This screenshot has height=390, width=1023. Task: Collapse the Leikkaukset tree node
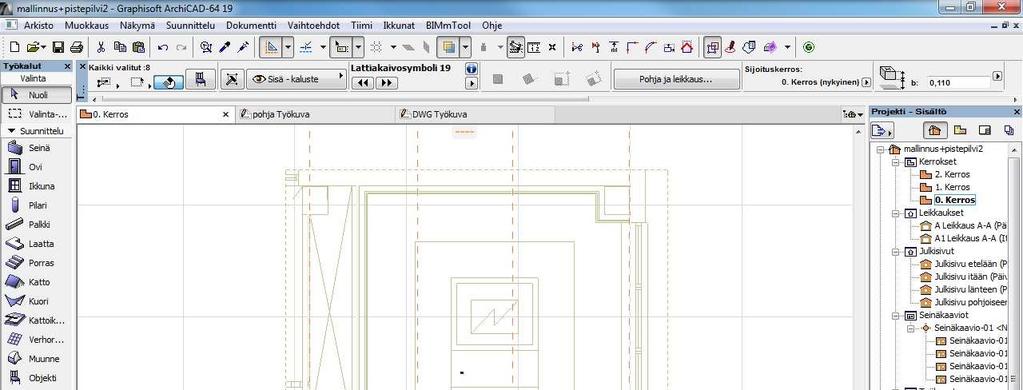[x=896, y=213]
